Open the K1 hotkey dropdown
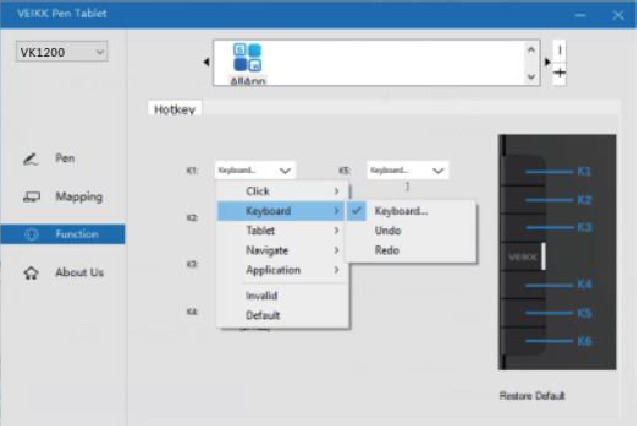 pyautogui.click(x=255, y=170)
